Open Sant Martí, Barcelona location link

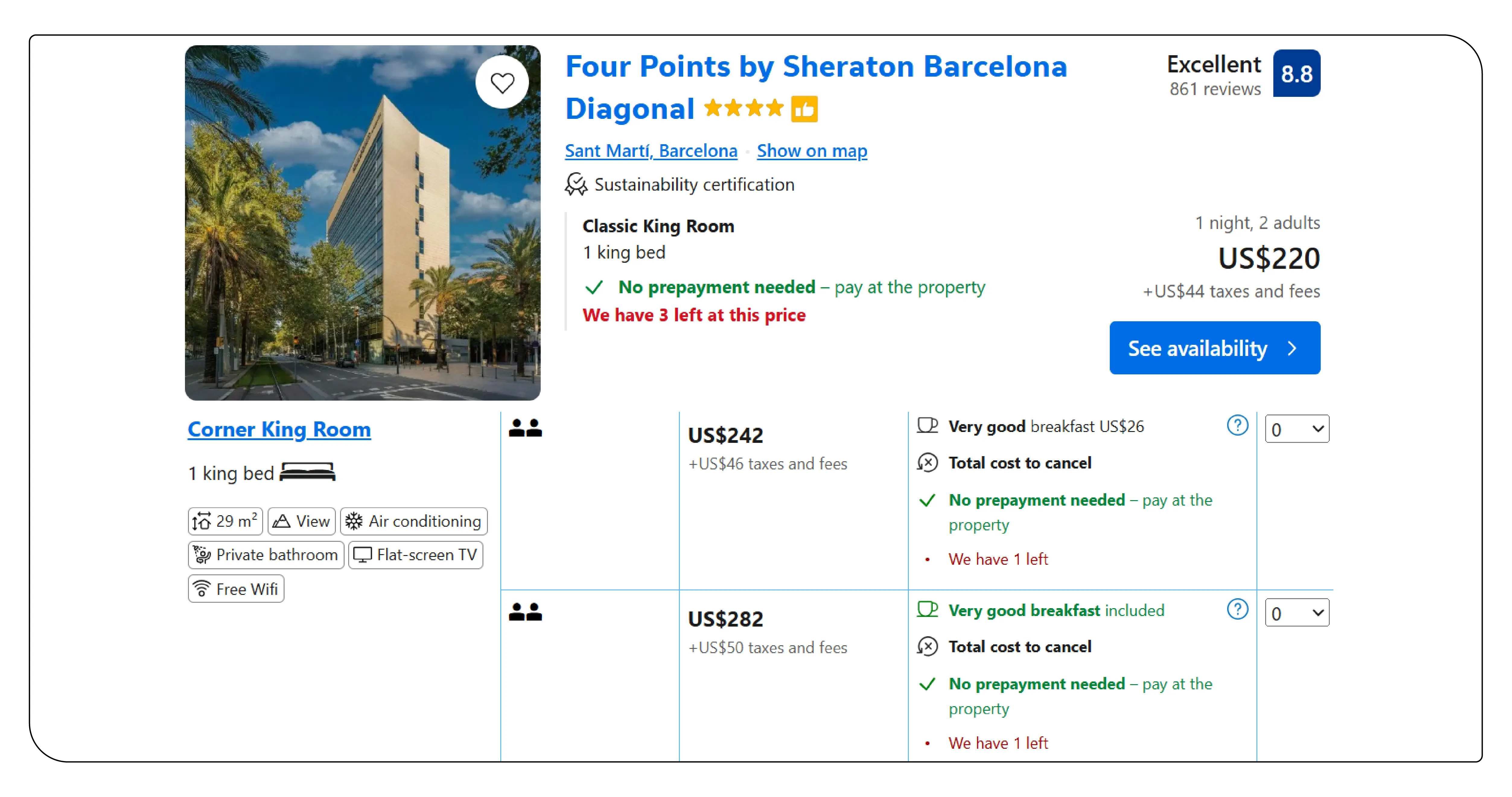(651, 151)
